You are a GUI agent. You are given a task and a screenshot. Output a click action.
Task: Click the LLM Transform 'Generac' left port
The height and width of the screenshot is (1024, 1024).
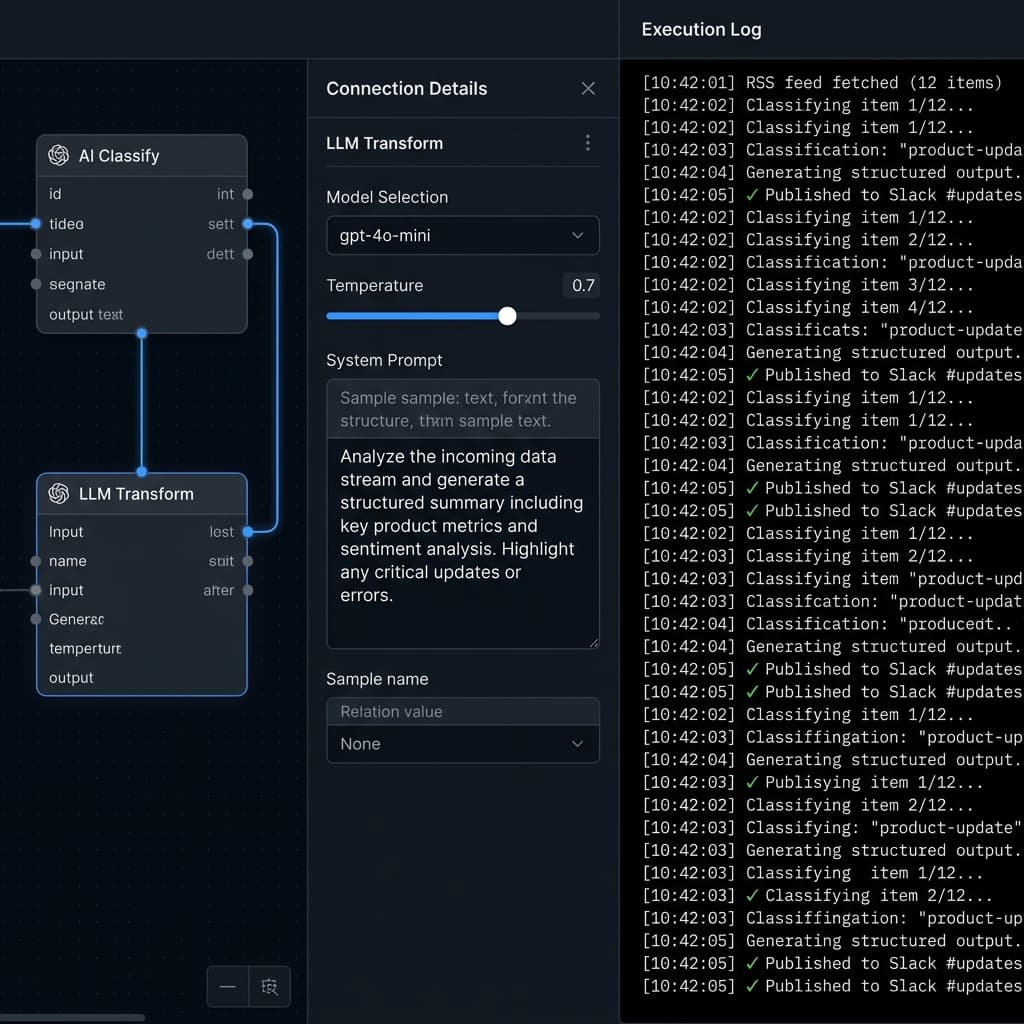tap(36, 619)
